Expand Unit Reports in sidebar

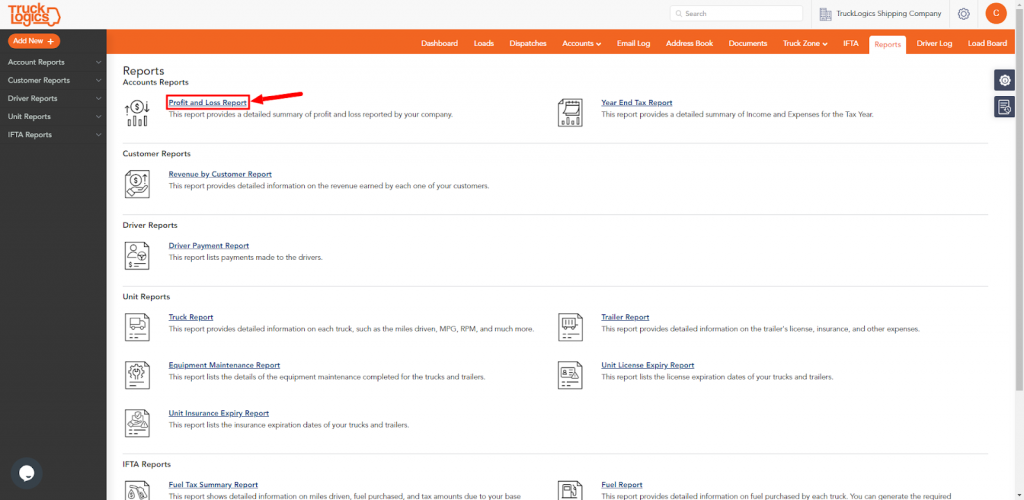pyautogui.click(x=53, y=116)
